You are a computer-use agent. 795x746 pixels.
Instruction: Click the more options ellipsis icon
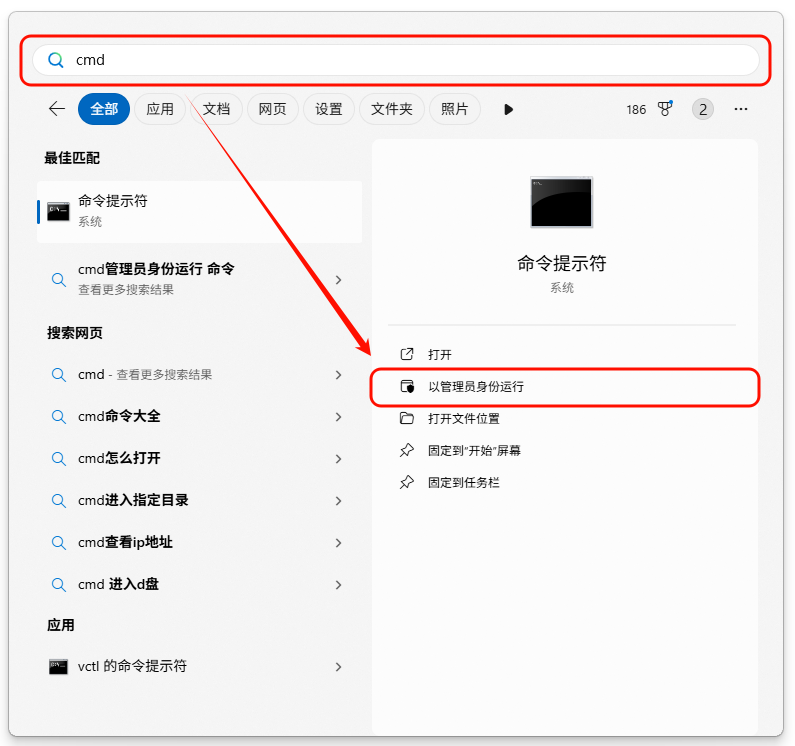(741, 109)
